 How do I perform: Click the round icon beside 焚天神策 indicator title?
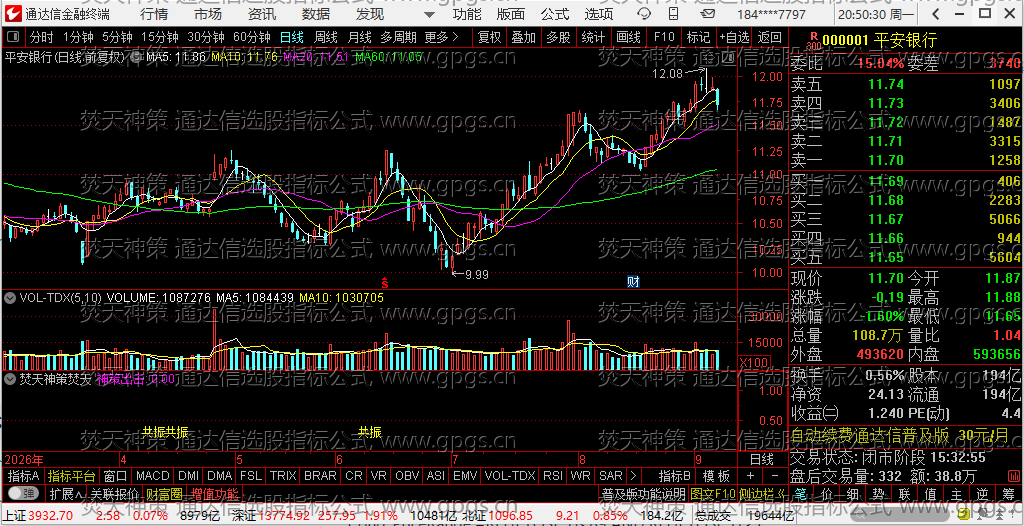coord(10,378)
